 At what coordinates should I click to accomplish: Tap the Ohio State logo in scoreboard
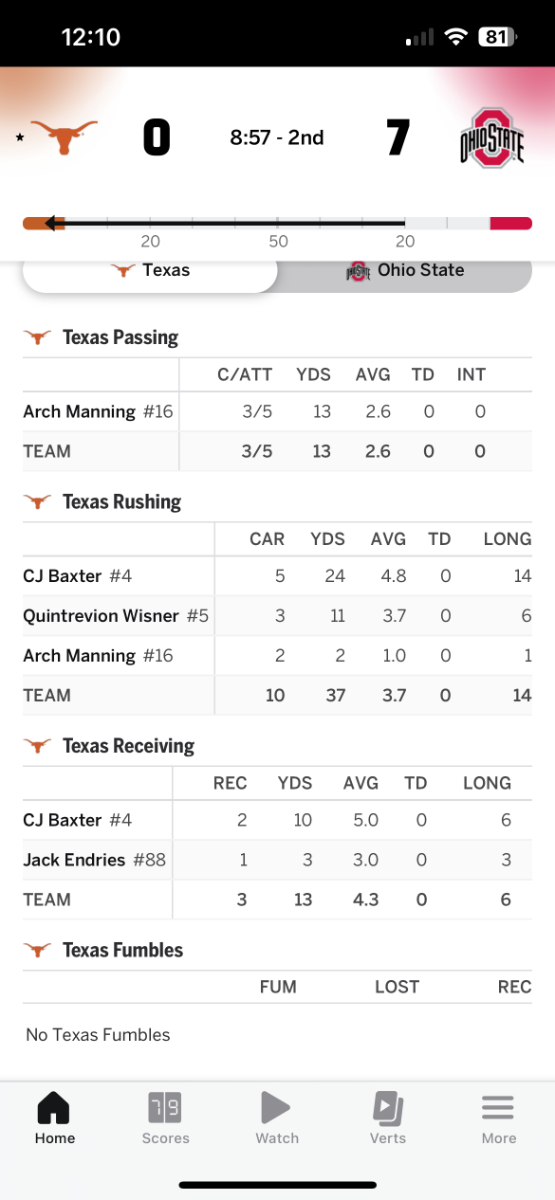pos(492,137)
